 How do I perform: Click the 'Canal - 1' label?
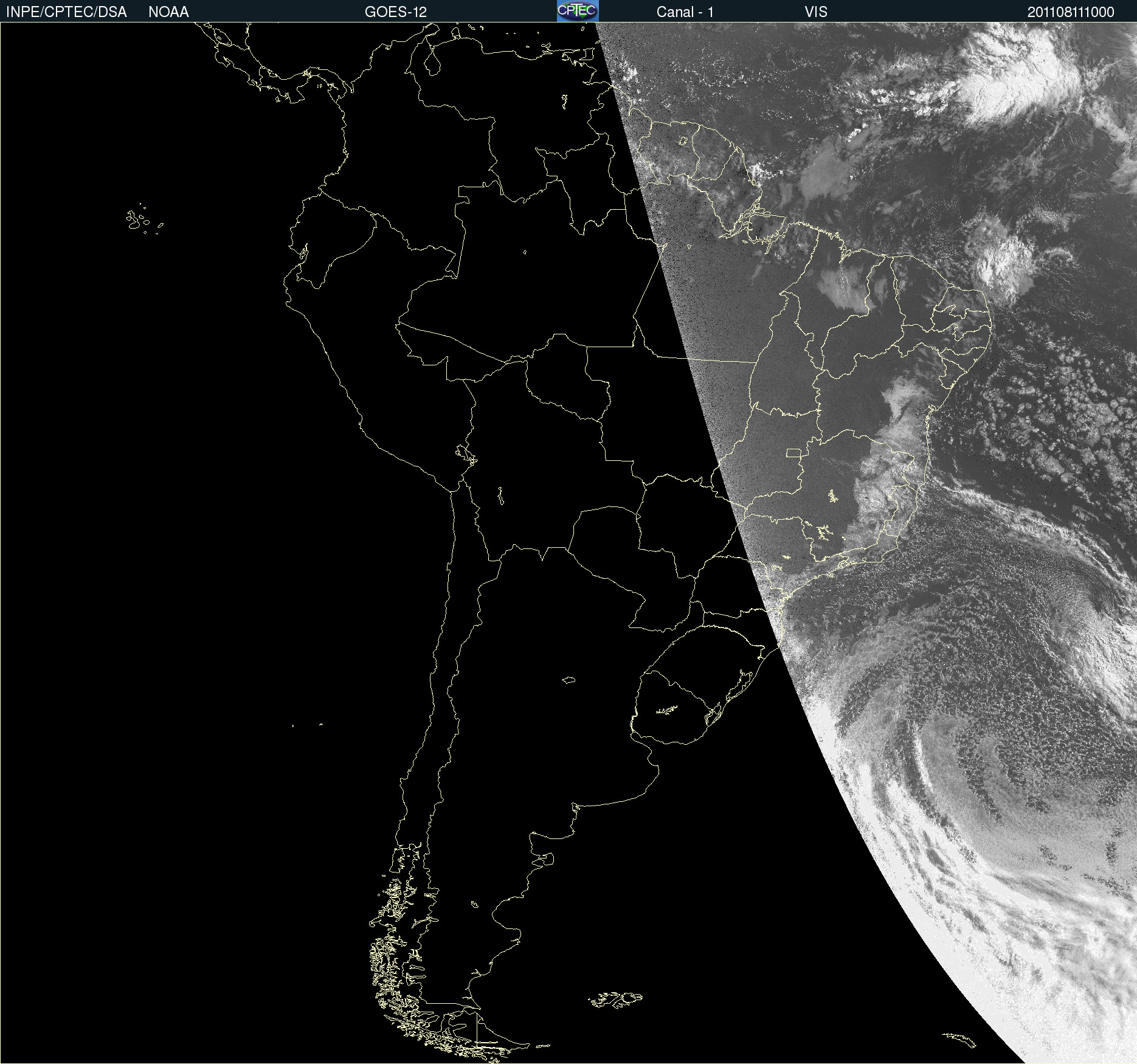pyautogui.click(x=685, y=12)
